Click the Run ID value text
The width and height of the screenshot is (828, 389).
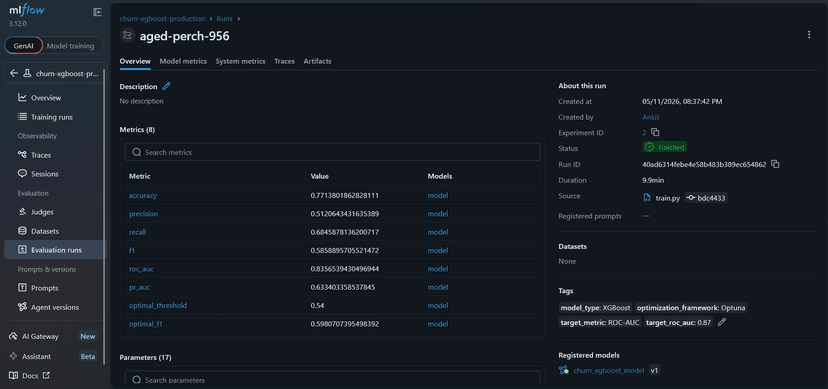[704, 164]
